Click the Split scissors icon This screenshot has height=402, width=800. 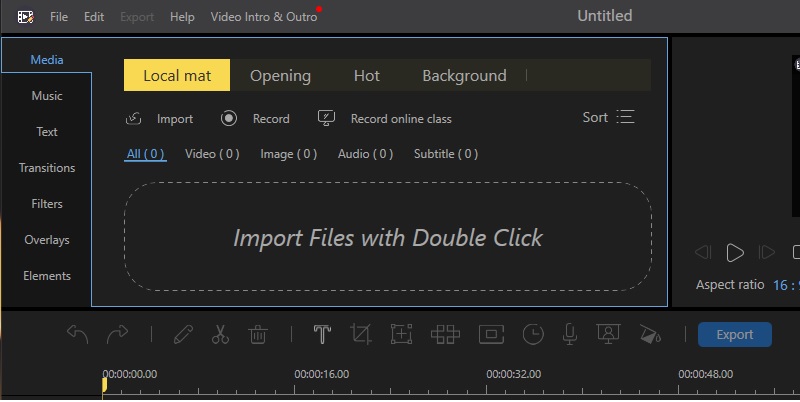coord(220,335)
